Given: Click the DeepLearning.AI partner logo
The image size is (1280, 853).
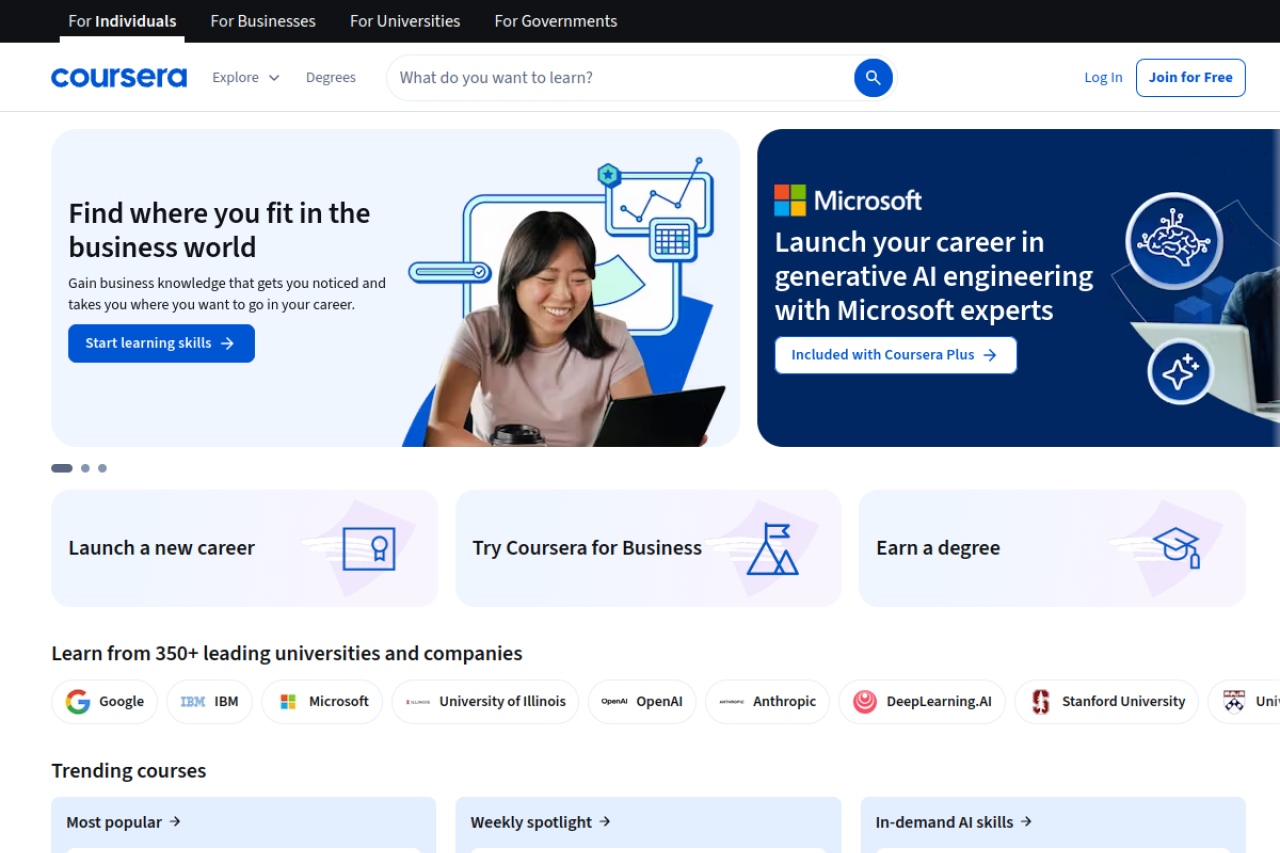Looking at the screenshot, I should tap(921, 701).
